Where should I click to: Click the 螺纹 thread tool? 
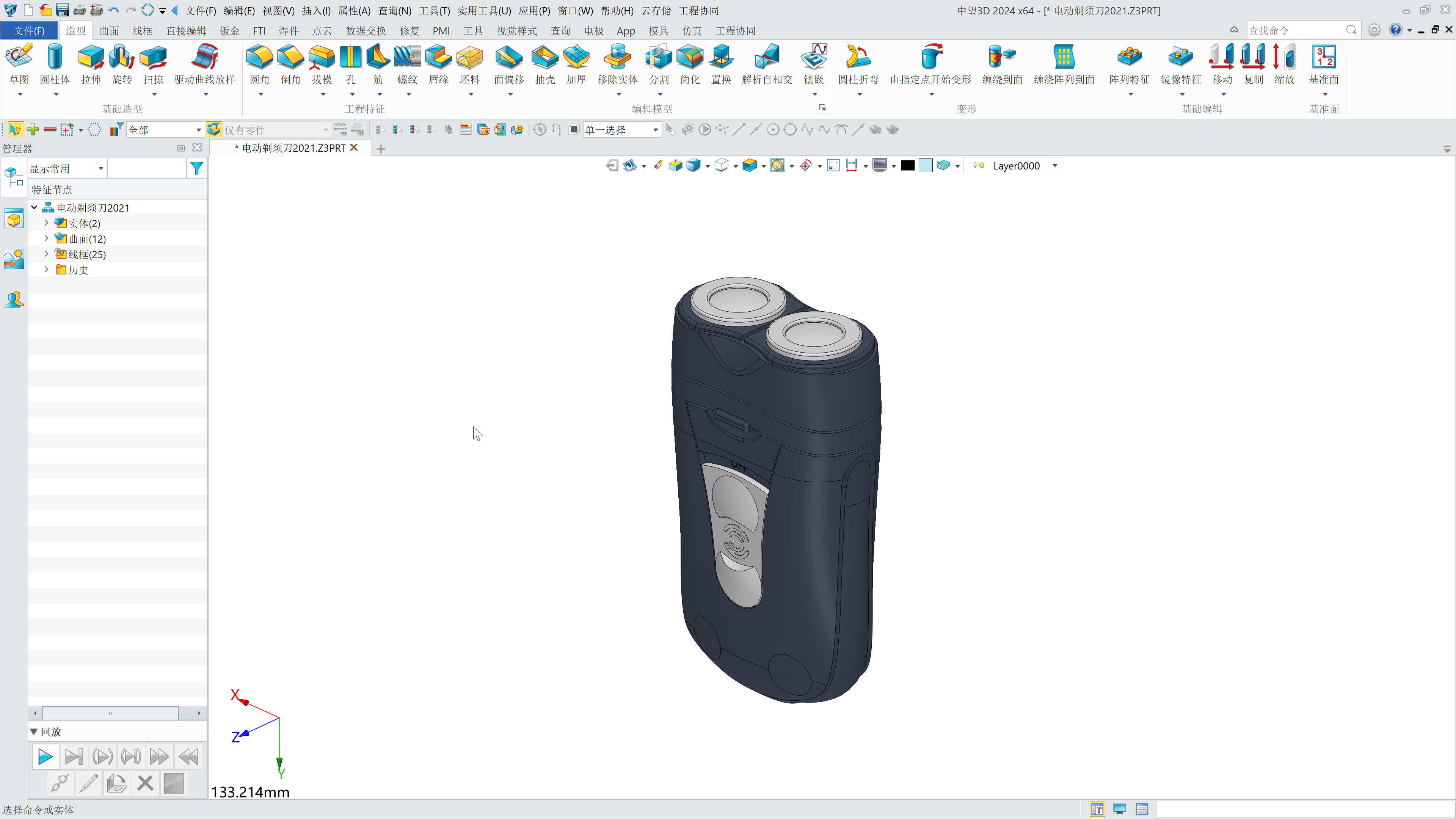(407, 64)
